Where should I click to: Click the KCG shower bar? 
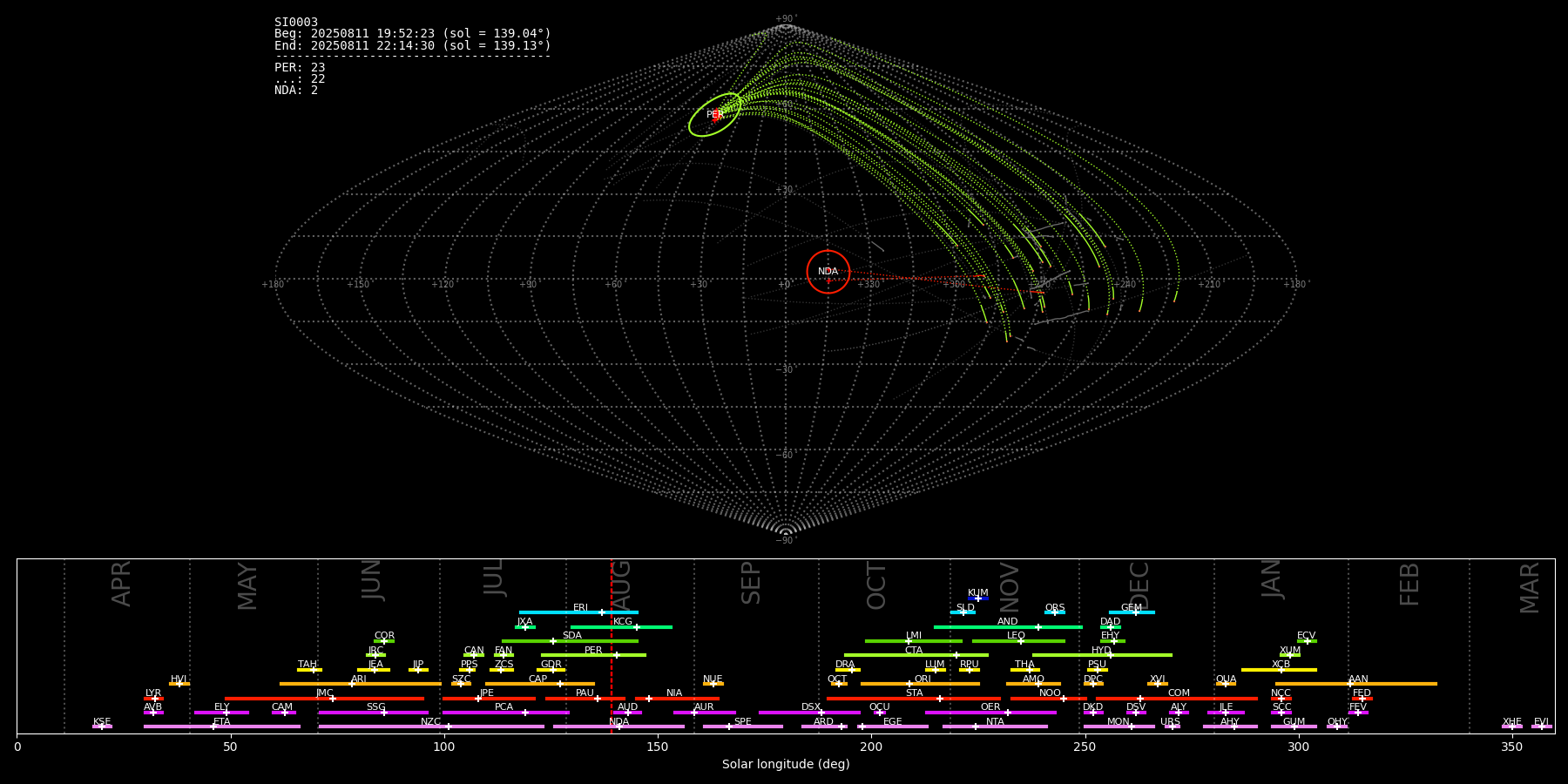coord(621,627)
